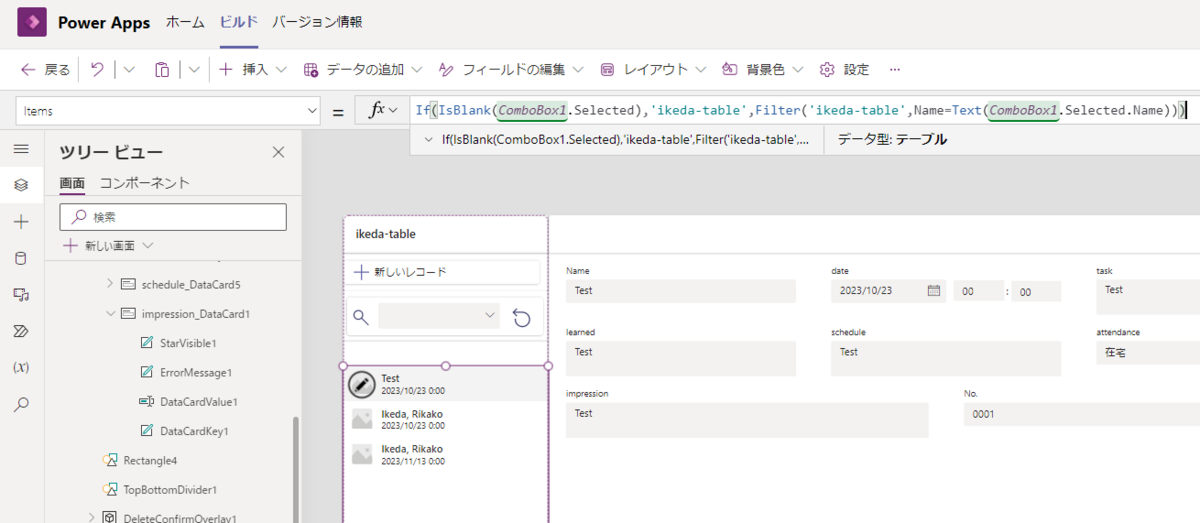This screenshot has width=1200, height=523.
Task: Open the ホーム menu item
Action: pyautogui.click(x=185, y=22)
